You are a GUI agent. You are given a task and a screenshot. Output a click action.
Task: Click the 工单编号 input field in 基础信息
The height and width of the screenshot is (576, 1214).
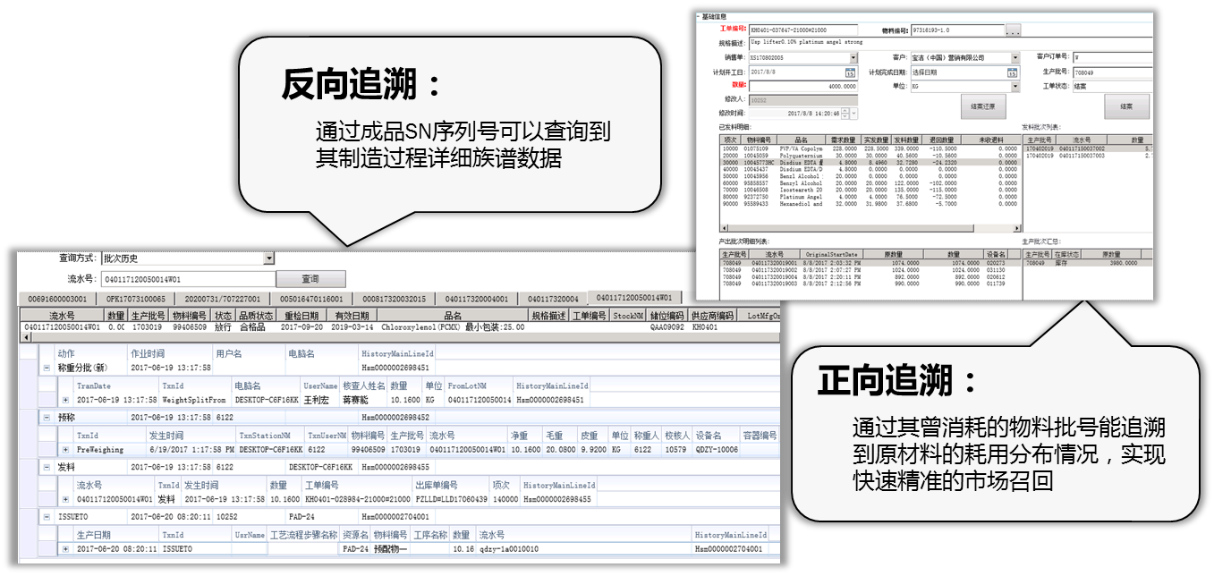coord(804,31)
